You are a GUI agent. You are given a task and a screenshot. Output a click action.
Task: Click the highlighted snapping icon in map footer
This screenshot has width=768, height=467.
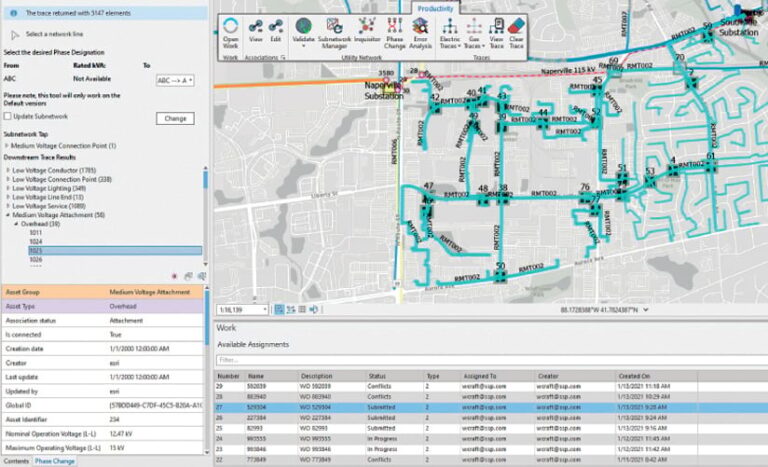coord(279,309)
